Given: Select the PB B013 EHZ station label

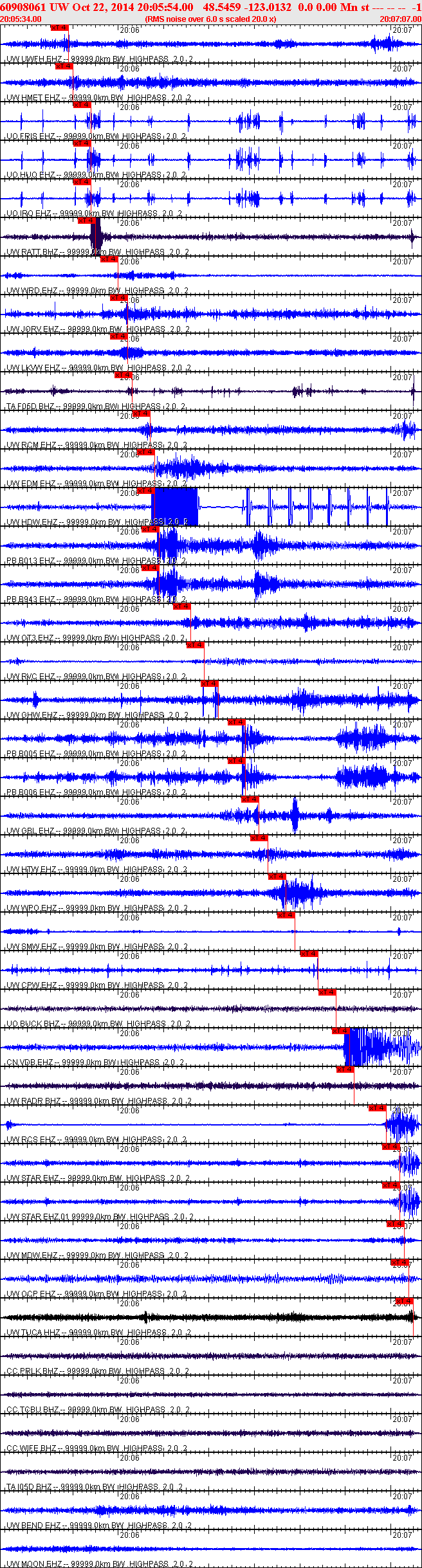Looking at the screenshot, I should click(31, 561).
